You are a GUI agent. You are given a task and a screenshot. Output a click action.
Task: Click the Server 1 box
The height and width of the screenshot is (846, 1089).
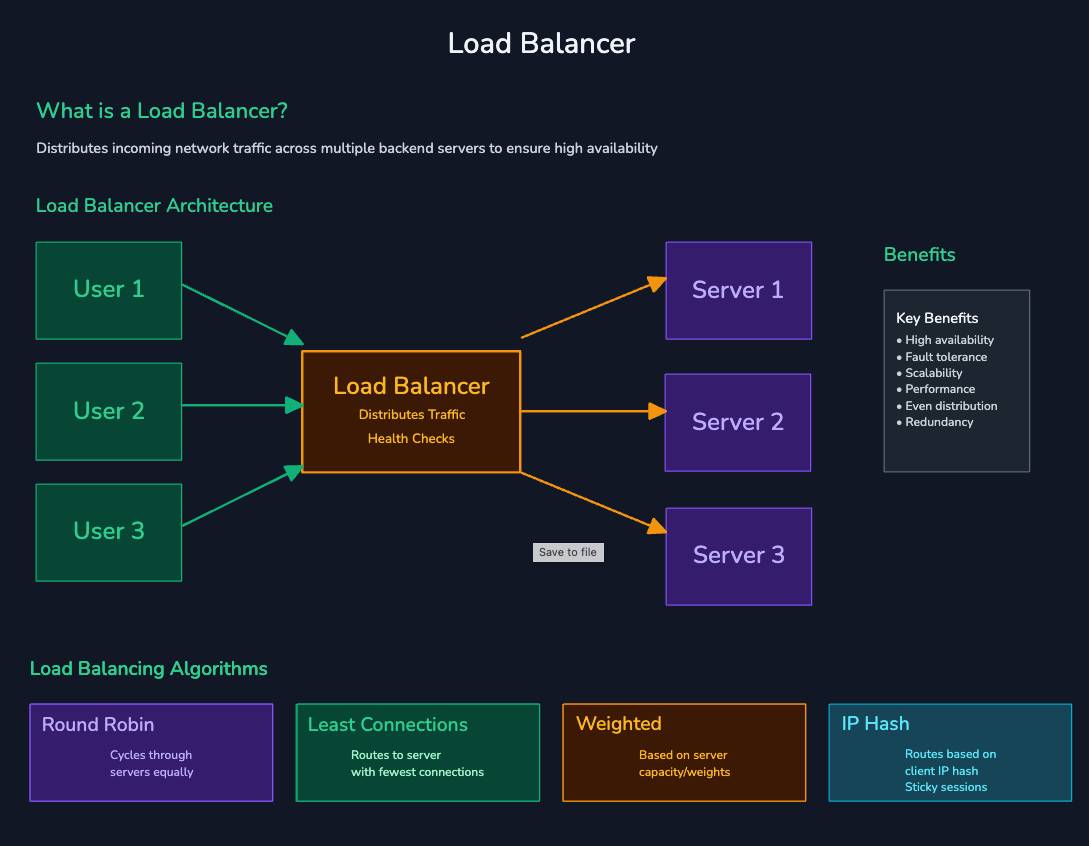pos(738,290)
